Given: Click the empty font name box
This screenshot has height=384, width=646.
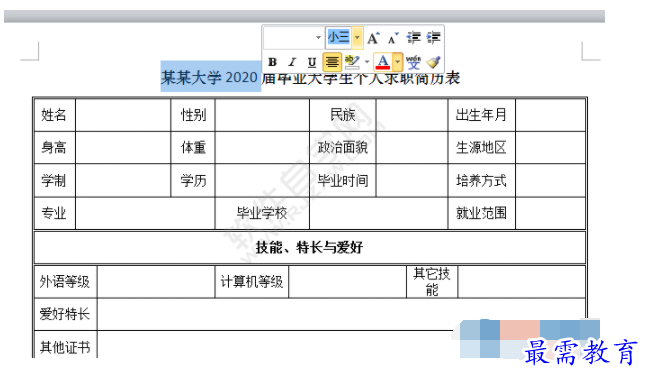Looking at the screenshot, I should click(289, 38).
